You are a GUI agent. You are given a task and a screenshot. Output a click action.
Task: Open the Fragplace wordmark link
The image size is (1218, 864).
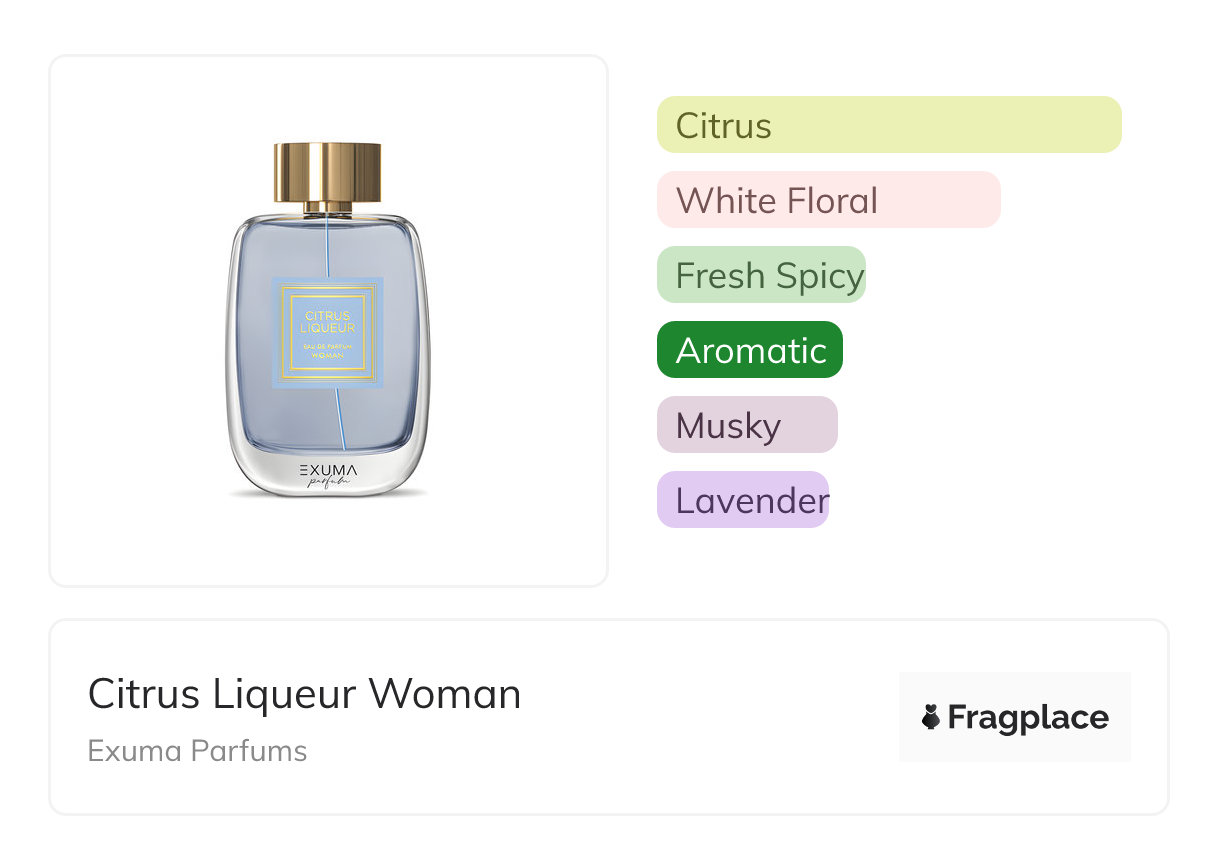coord(1028,717)
